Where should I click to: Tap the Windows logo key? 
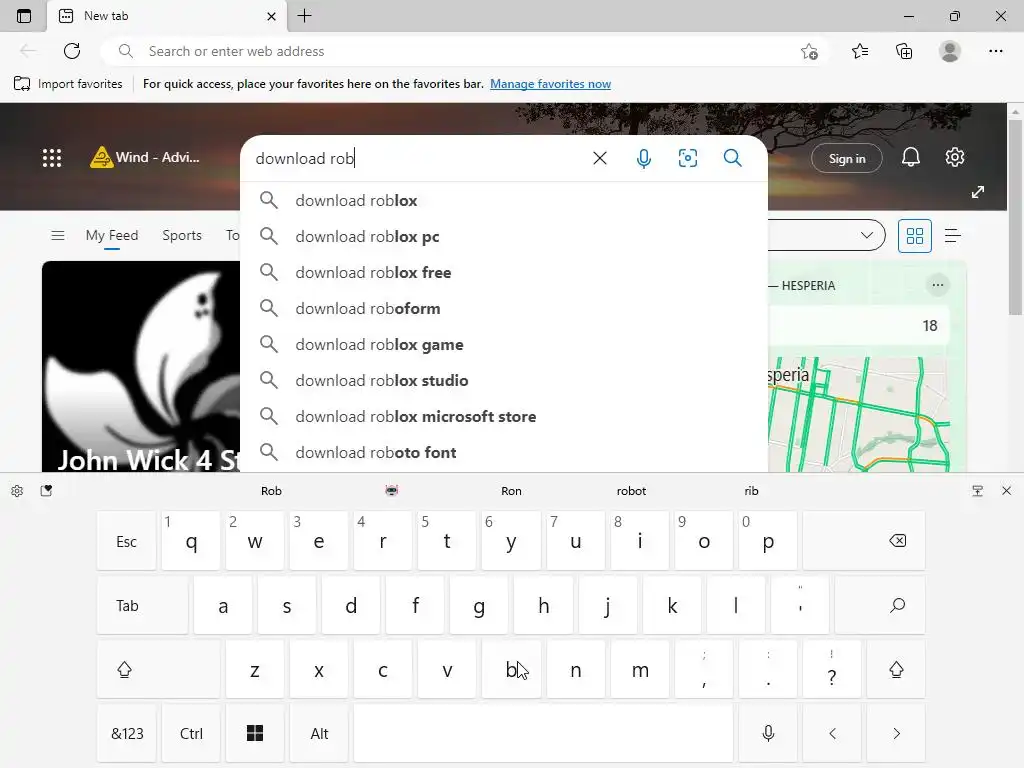[255, 733]
